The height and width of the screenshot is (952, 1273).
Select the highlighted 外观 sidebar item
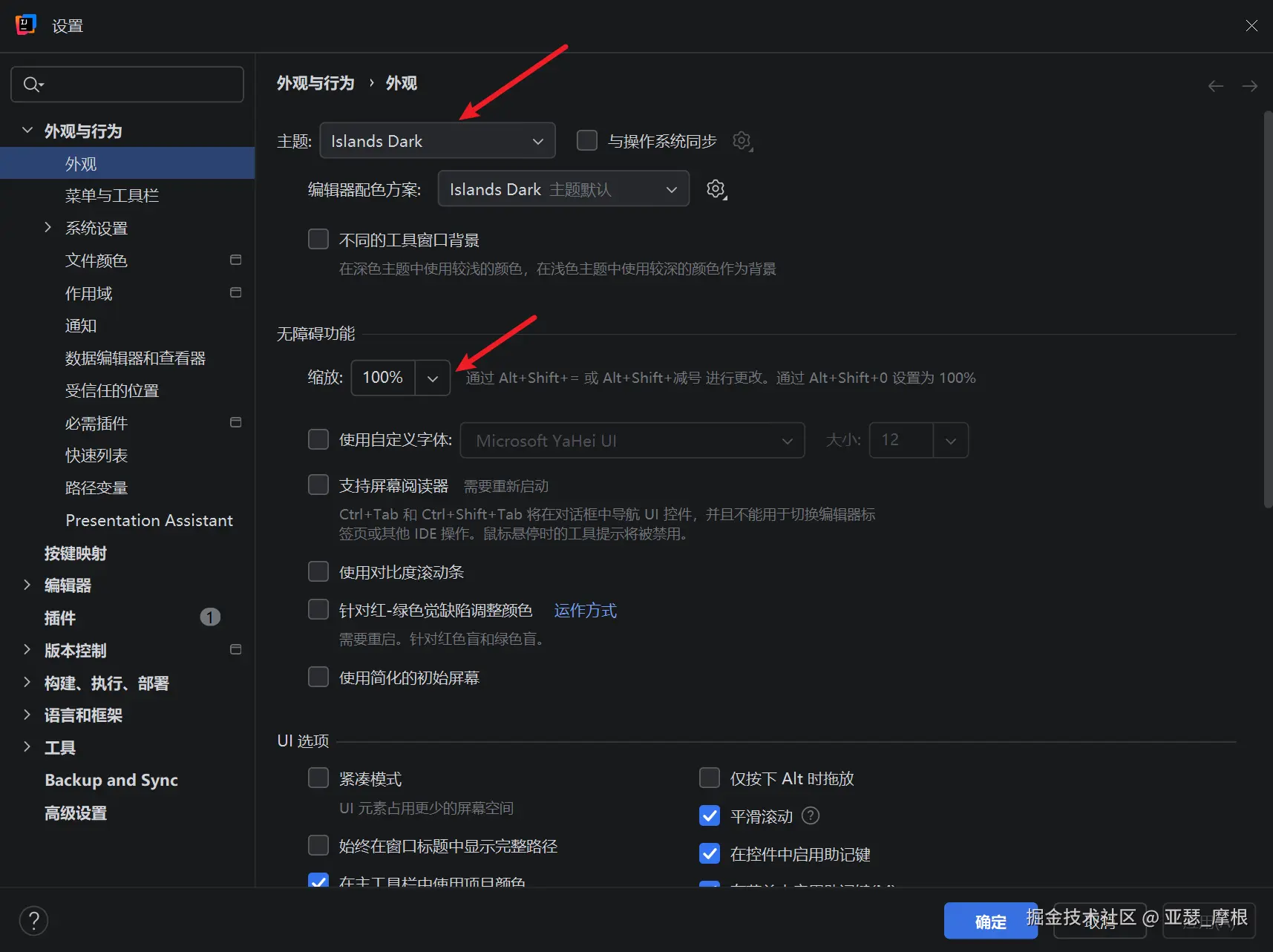[x=127, y=163]
